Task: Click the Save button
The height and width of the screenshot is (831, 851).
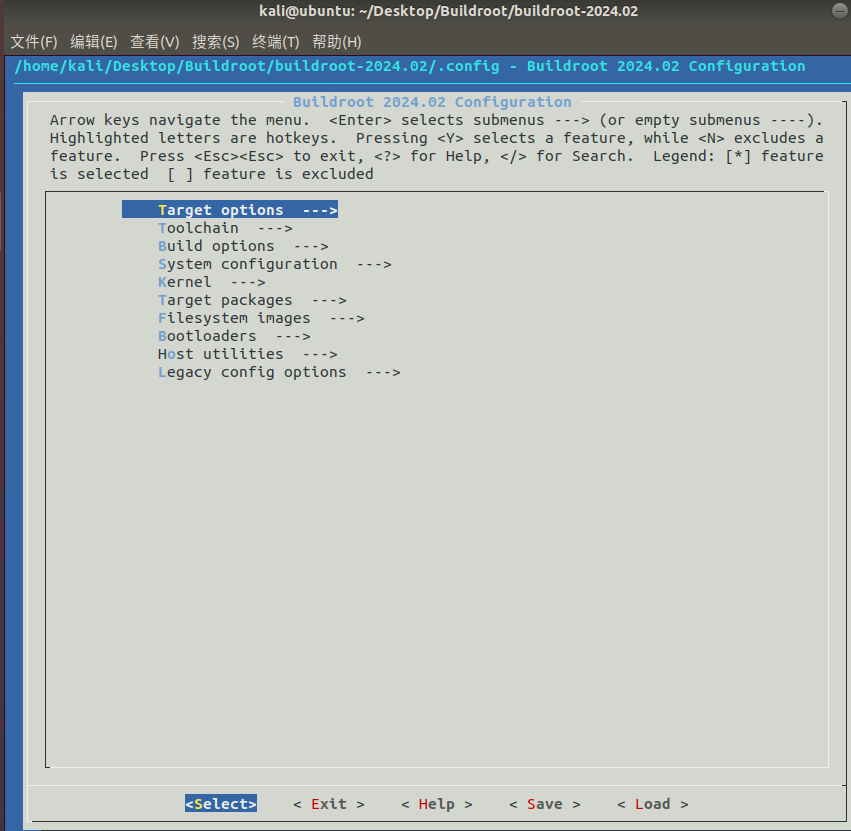Action: pos(545,804)
